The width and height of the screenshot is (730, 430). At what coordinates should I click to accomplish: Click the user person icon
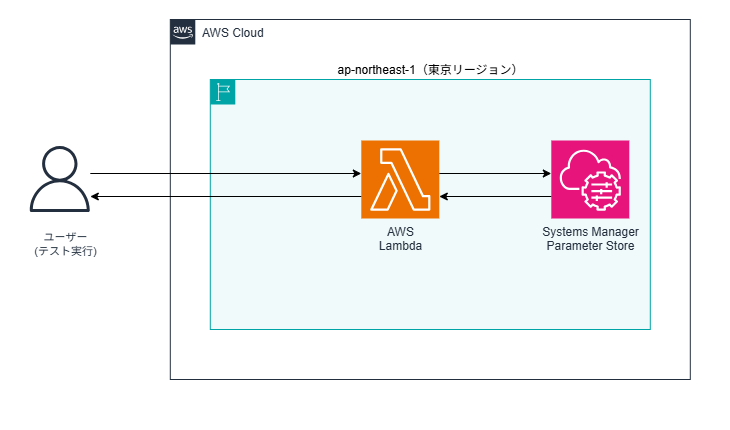(x=60, y=179)
